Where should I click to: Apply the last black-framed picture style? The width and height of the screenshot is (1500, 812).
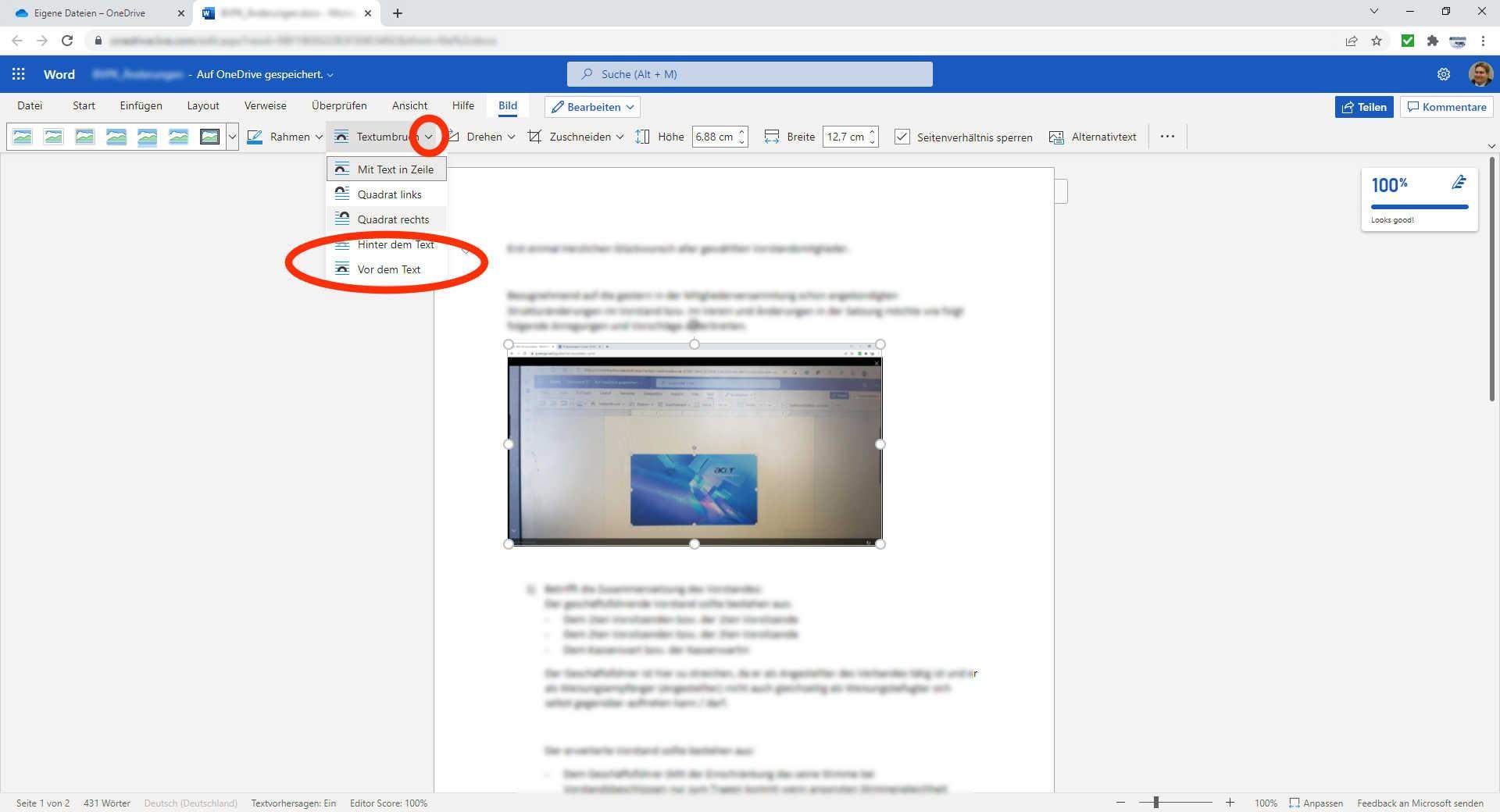click(x=209, y=137)
